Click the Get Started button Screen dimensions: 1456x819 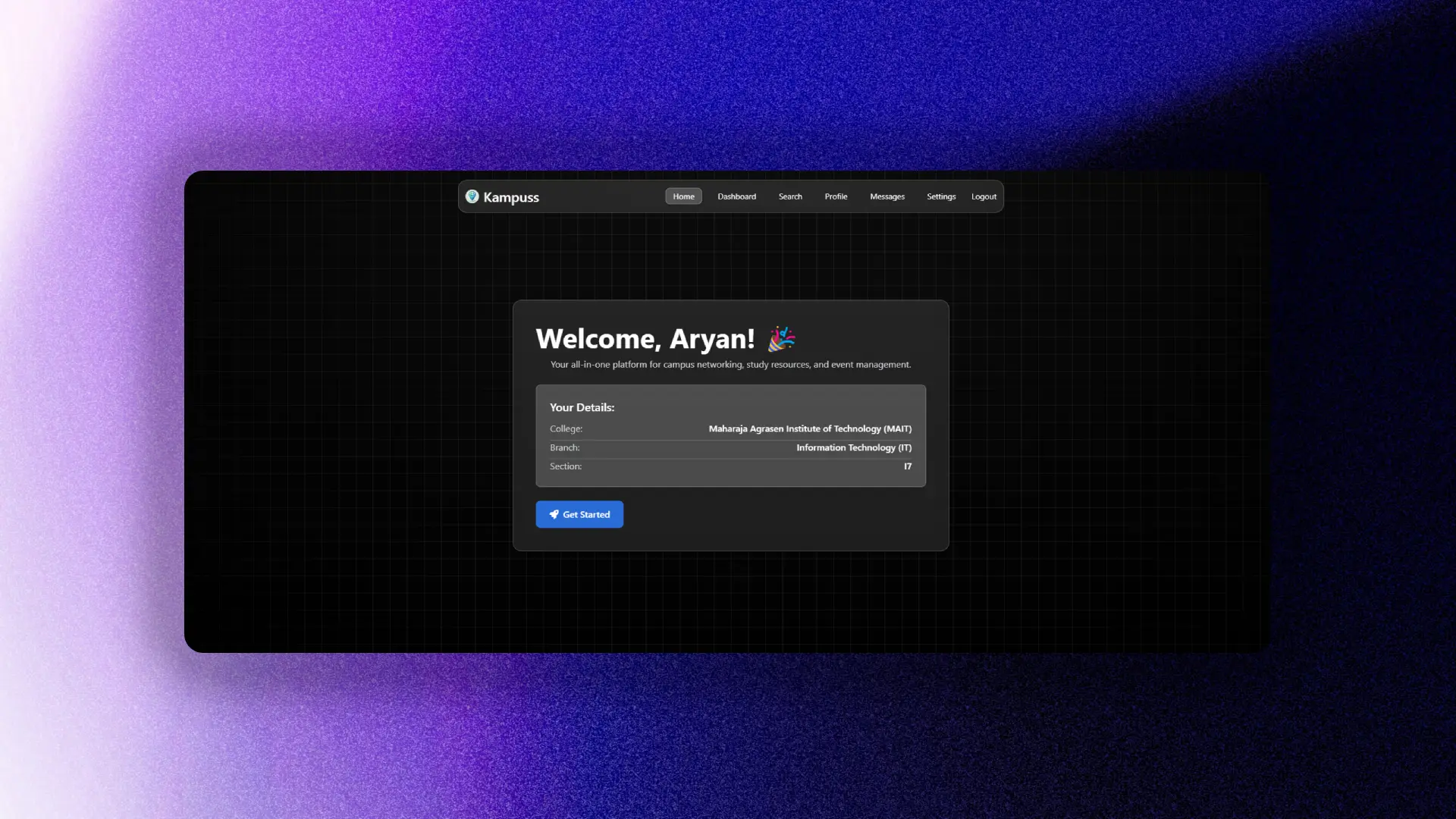(579, 514)
